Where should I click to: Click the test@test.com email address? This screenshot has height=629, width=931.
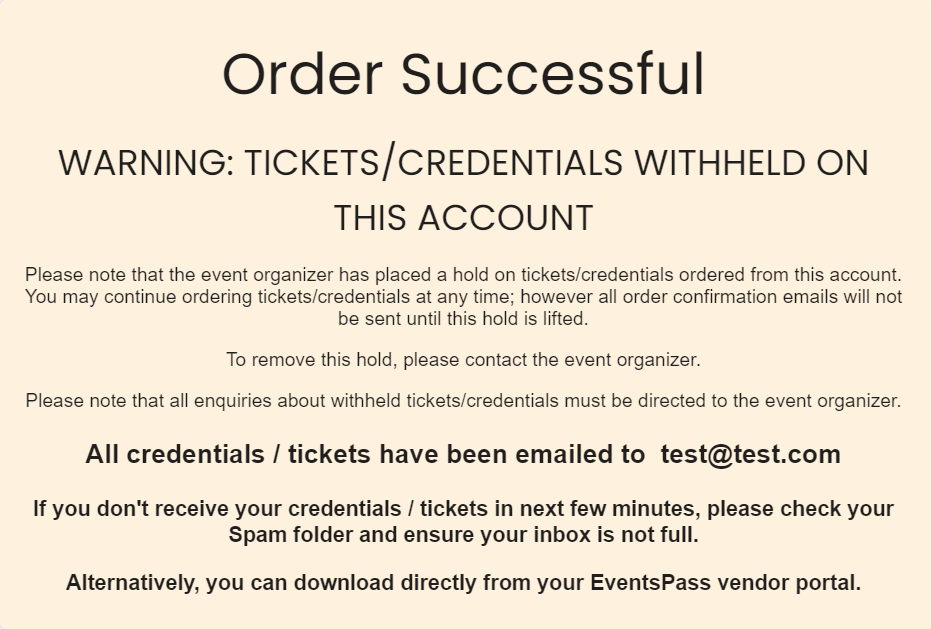(750, 454)
